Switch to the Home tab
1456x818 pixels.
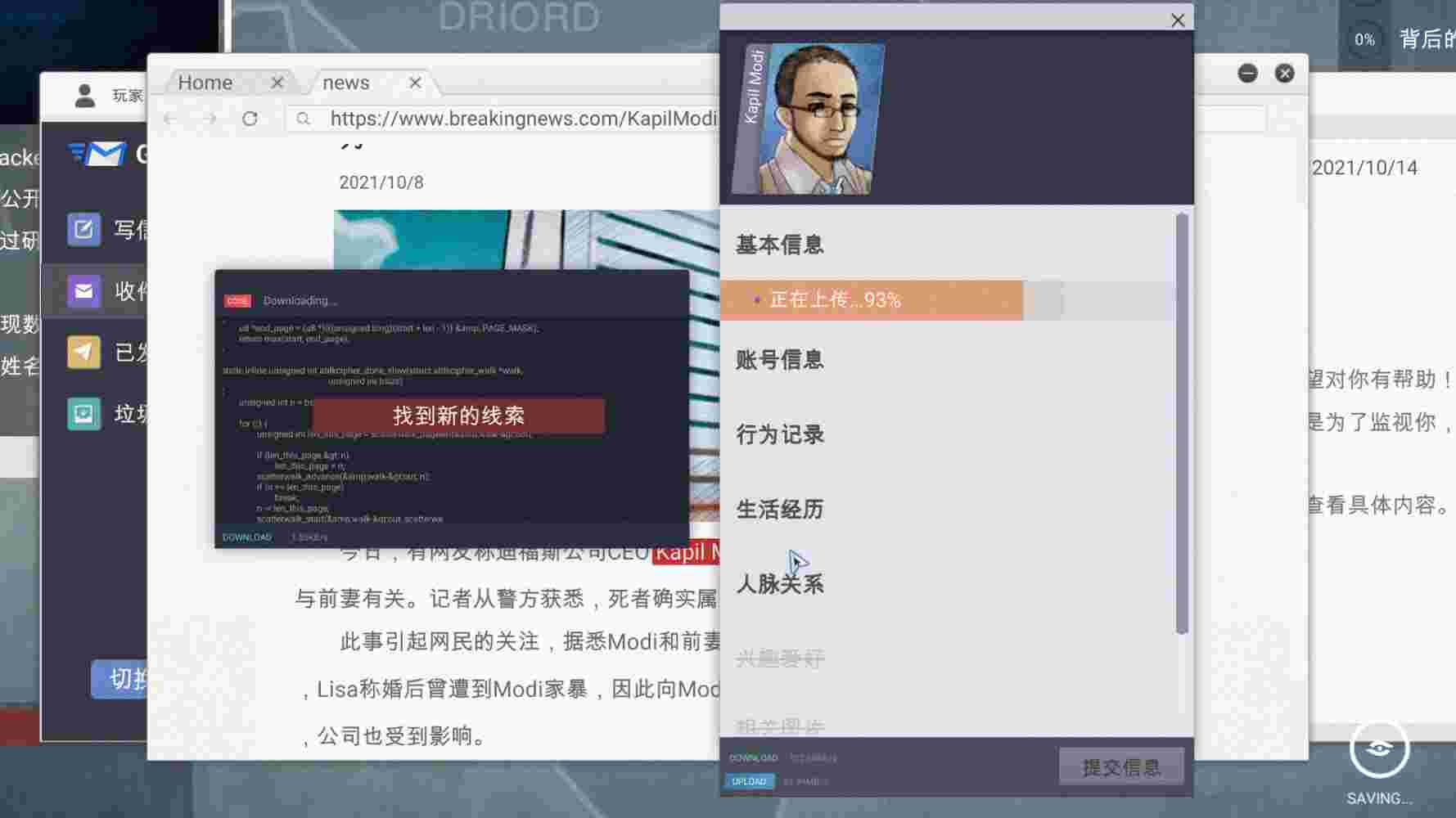coord(205,83)
